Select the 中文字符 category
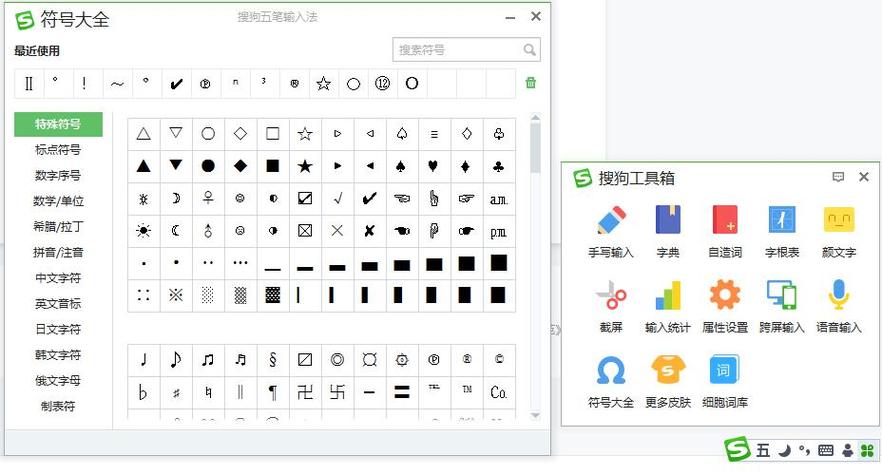The width and height of the screenshot is (882, 475). coord(58,278)
